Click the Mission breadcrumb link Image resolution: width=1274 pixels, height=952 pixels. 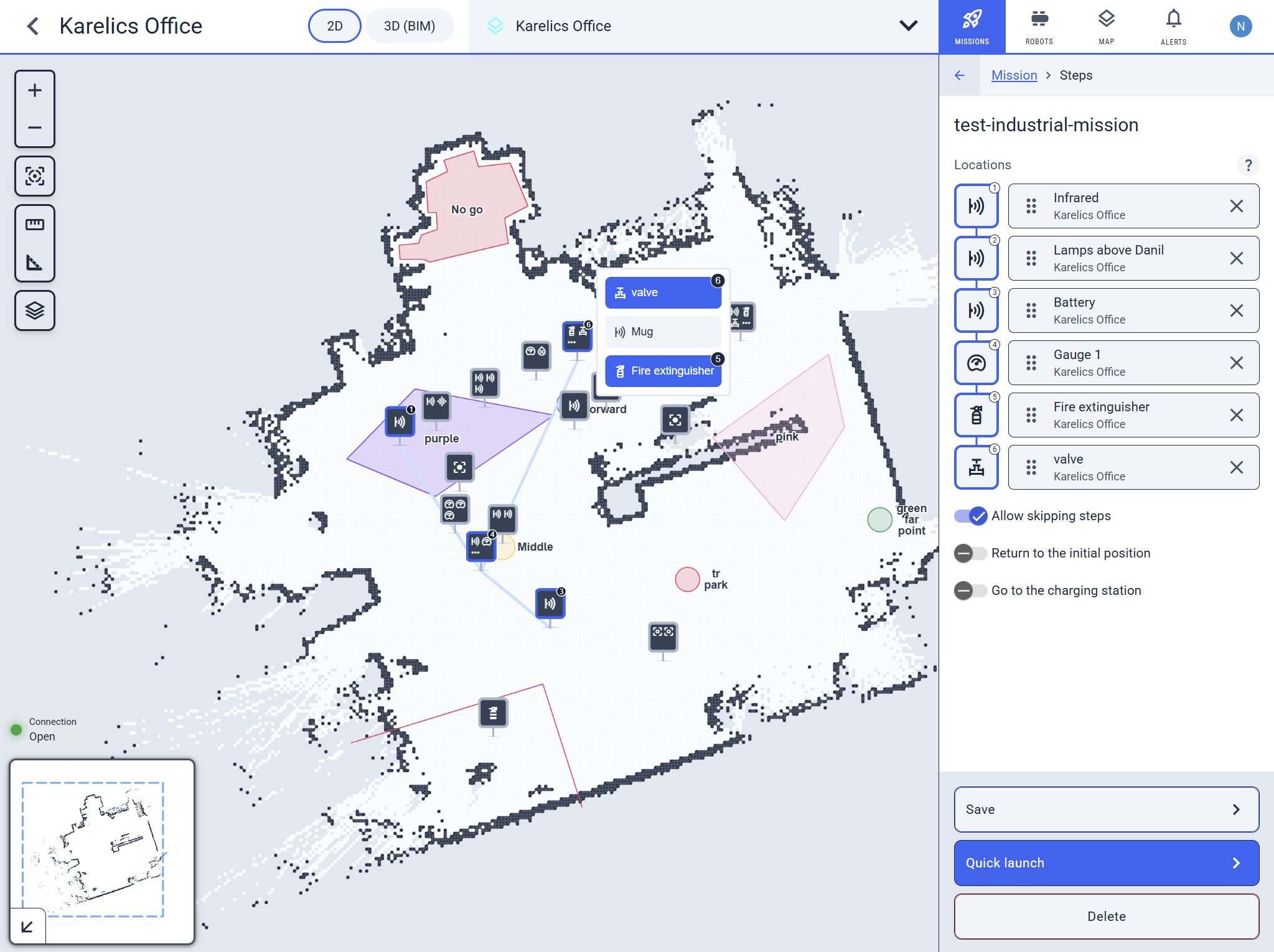click(1014, 75)
